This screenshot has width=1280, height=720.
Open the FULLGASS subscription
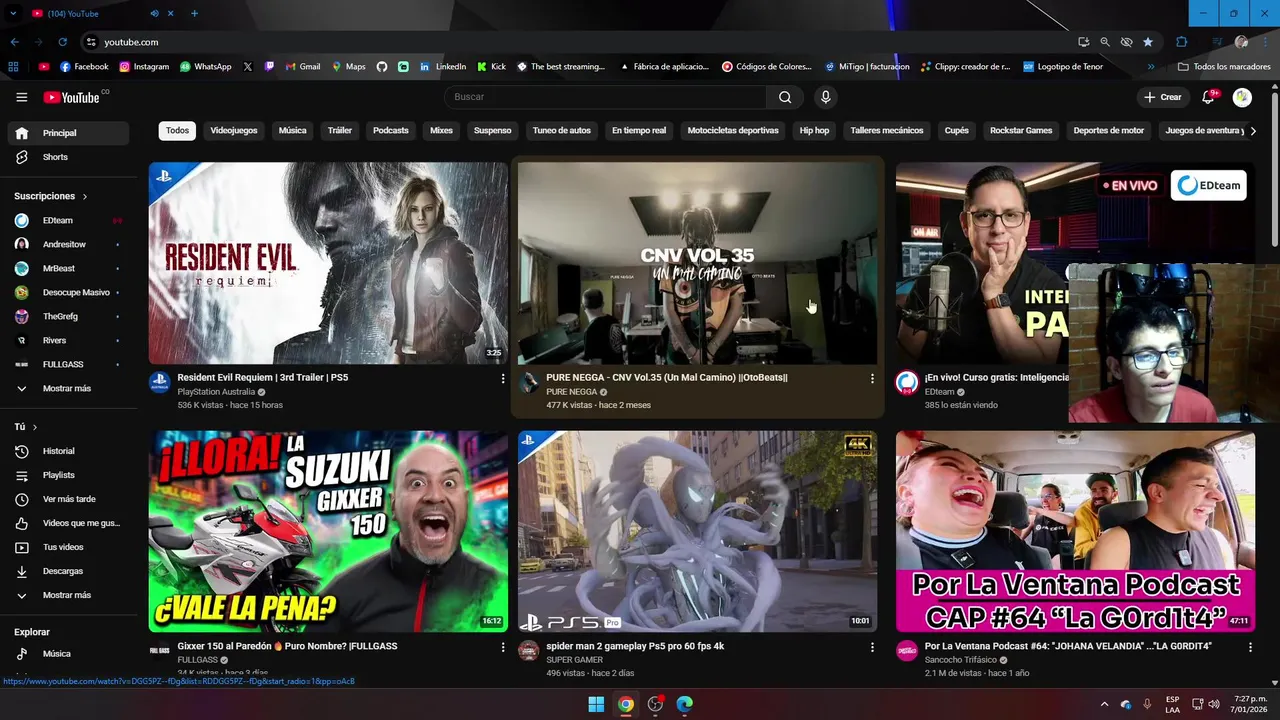pyautogui.click(x=68, y=364)
